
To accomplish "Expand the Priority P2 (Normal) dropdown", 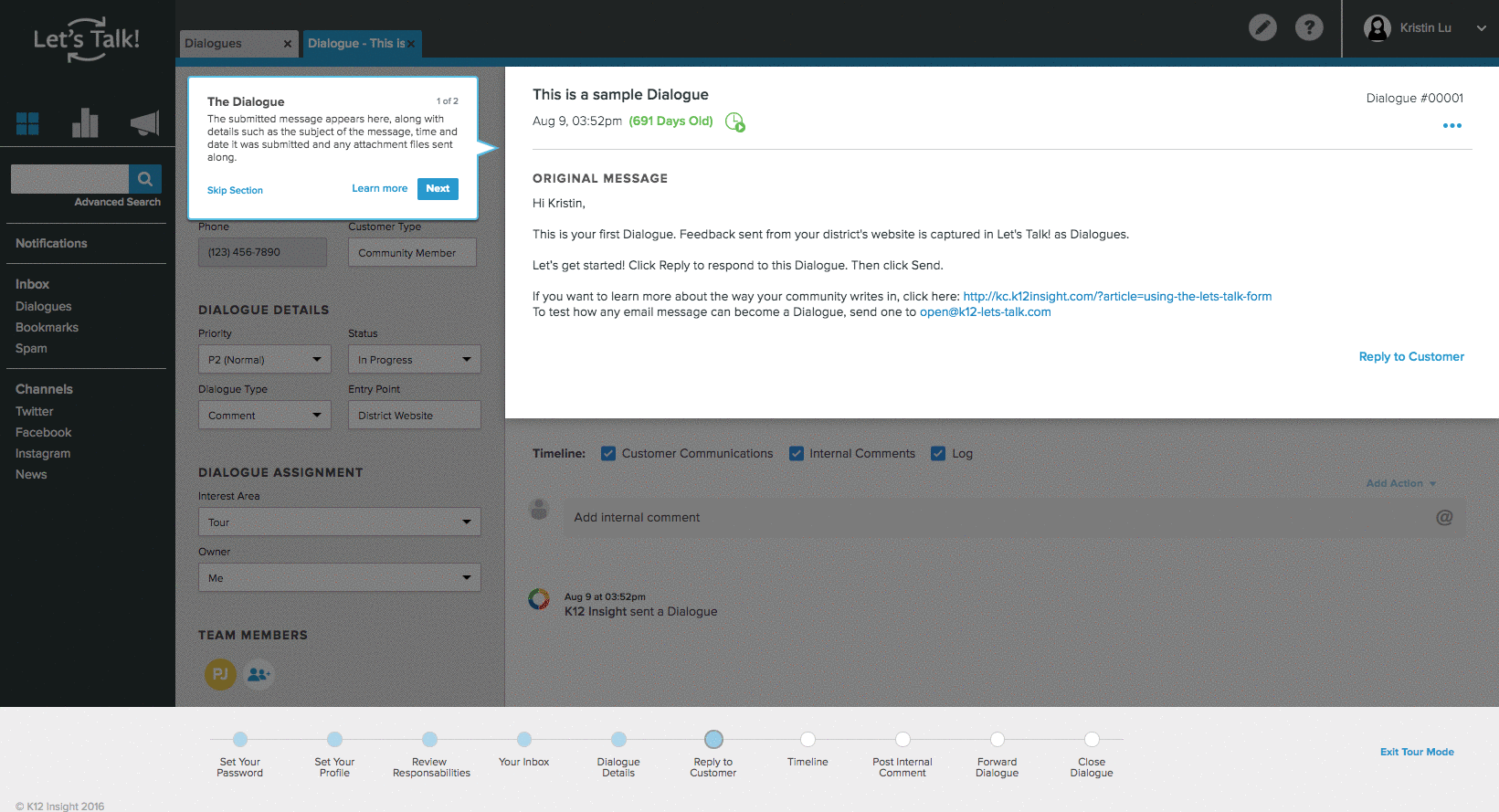I will [264, 360].
